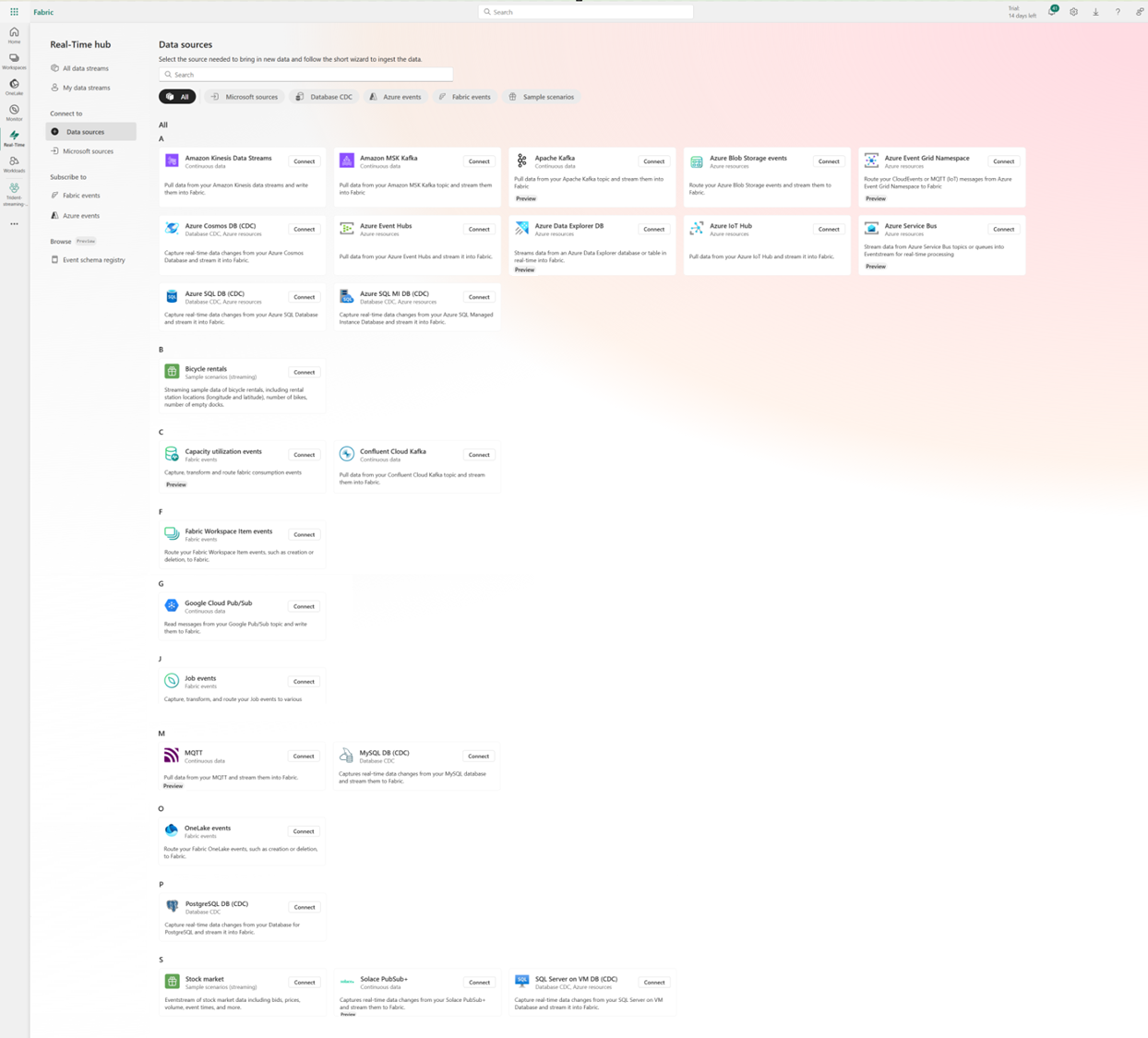The height and width of the screenshot is (1038, 1148).
Task: Click the Google Cloud Pub/Sub icon
Action: pos(172,606)
